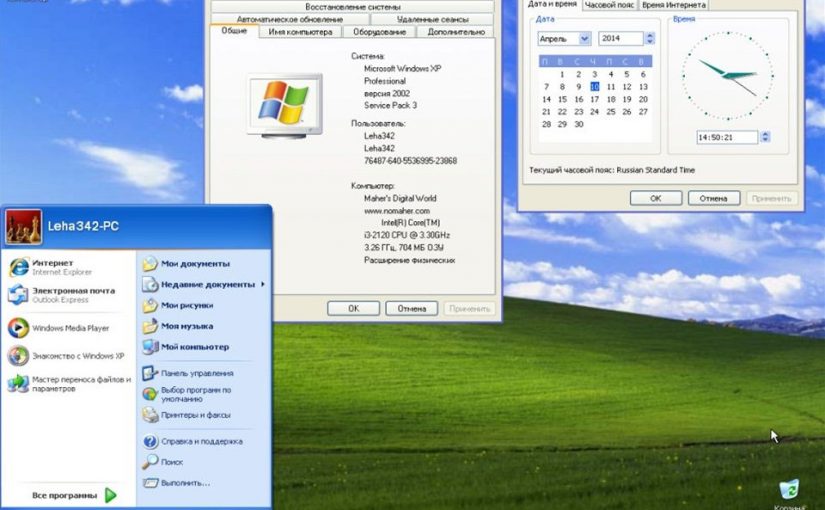This screenshot has width=825, height=510.
Task: Switch to the Часовой пояс tab
Action: click(610, 5)
